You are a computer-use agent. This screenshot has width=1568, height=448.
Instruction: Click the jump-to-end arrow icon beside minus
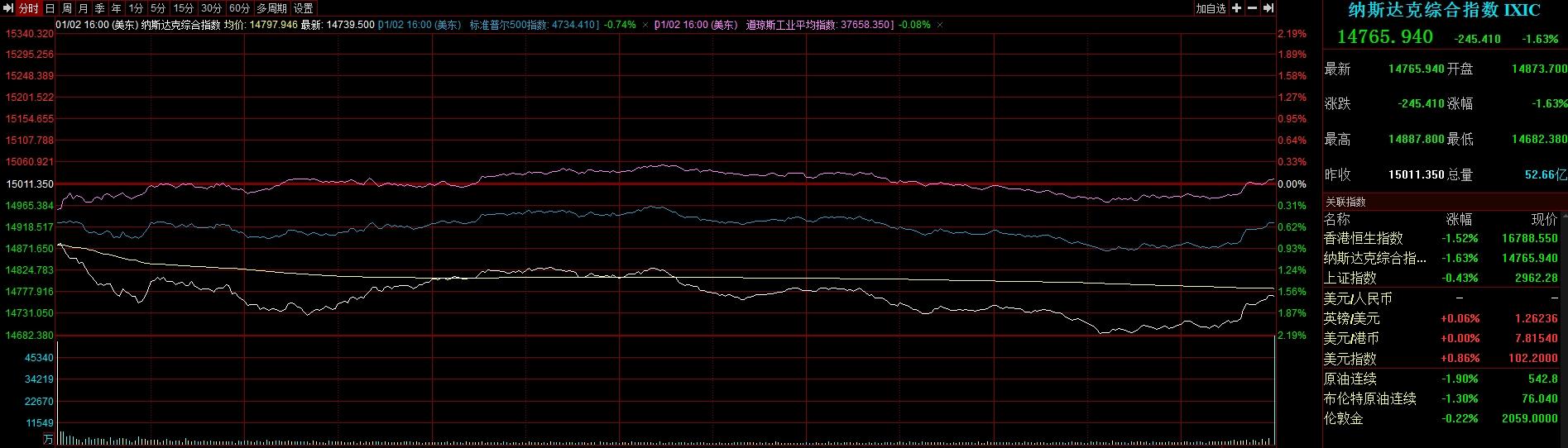point(1268,8)
